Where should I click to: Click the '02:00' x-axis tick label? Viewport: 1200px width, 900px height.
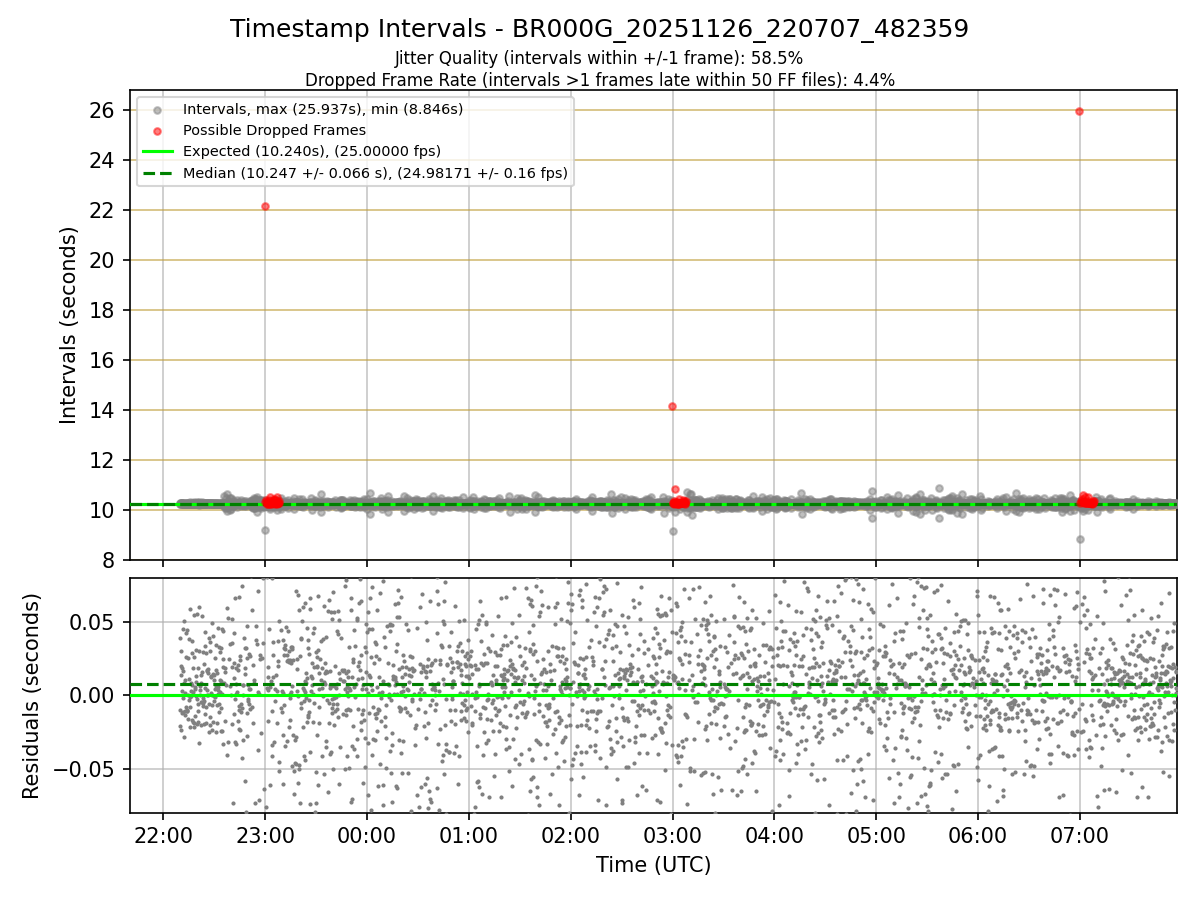click(571, 835)
